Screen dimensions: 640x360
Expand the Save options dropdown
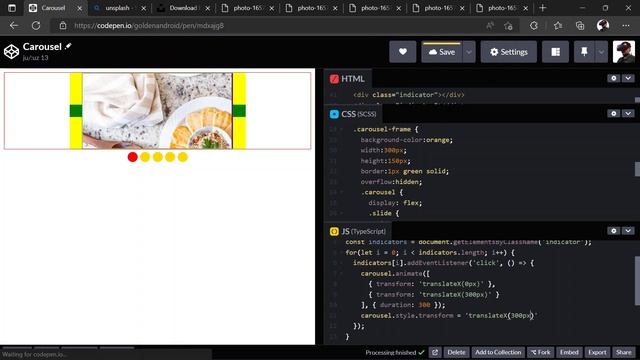pyautogui.click(x=469, y=52)
